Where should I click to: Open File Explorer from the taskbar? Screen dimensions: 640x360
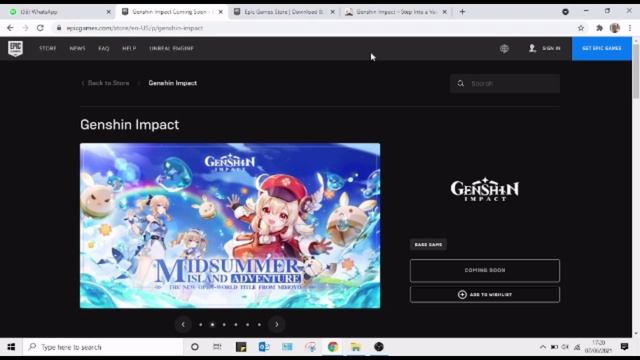click(x=356, y=347)
